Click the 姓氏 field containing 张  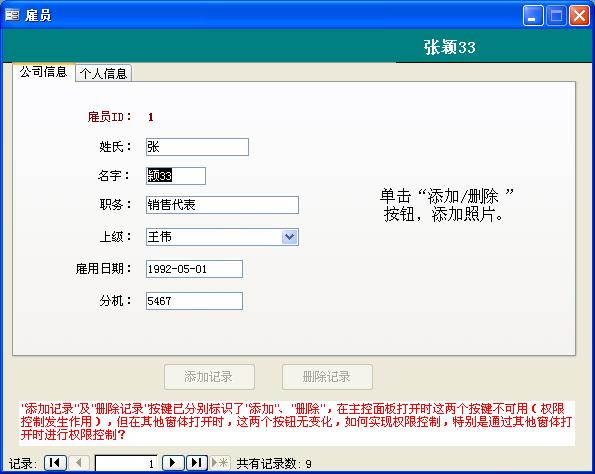pyautogui.click(x=197, y=147)
